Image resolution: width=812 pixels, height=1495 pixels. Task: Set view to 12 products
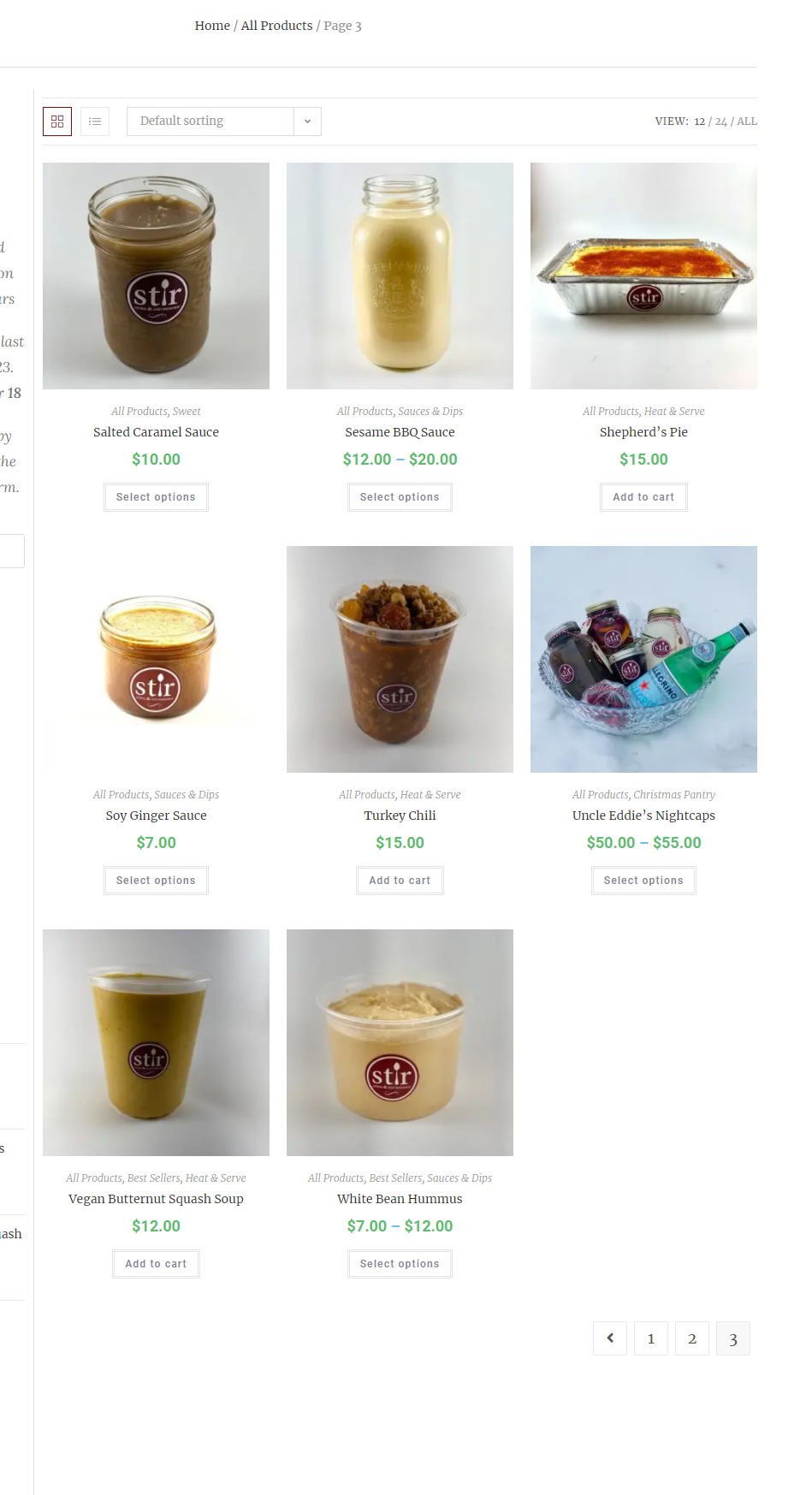(699, 122)
